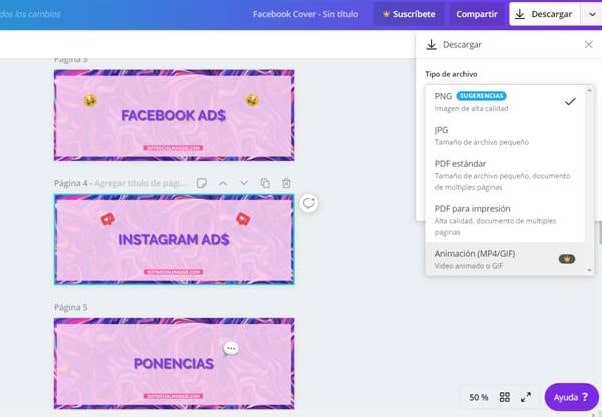Click the left heart like icon on Instagram page
The height and width of the screenshot is (417, 602).
[x=108, y=219]
